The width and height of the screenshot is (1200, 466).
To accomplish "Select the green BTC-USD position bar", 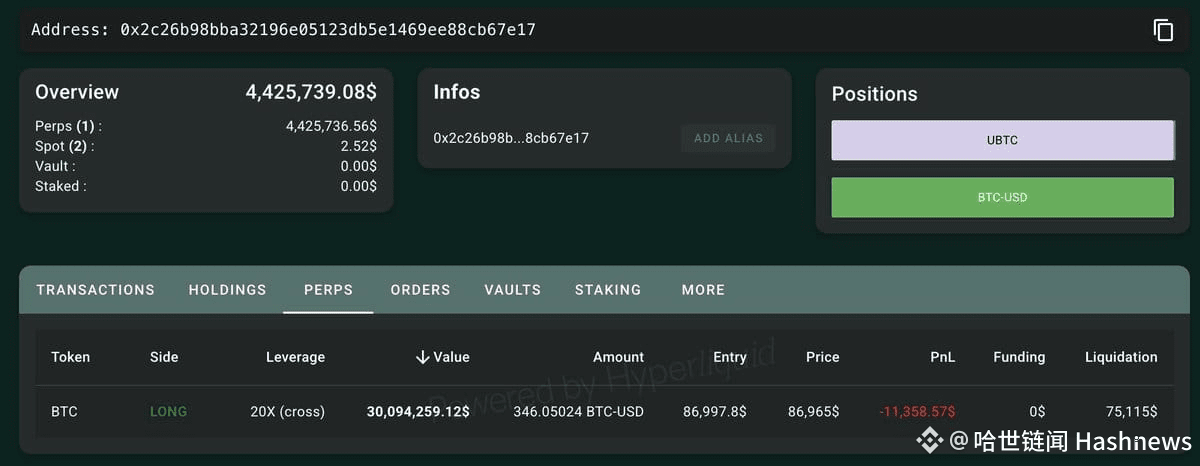I will pyautogui.click(x=1003, y=197).
